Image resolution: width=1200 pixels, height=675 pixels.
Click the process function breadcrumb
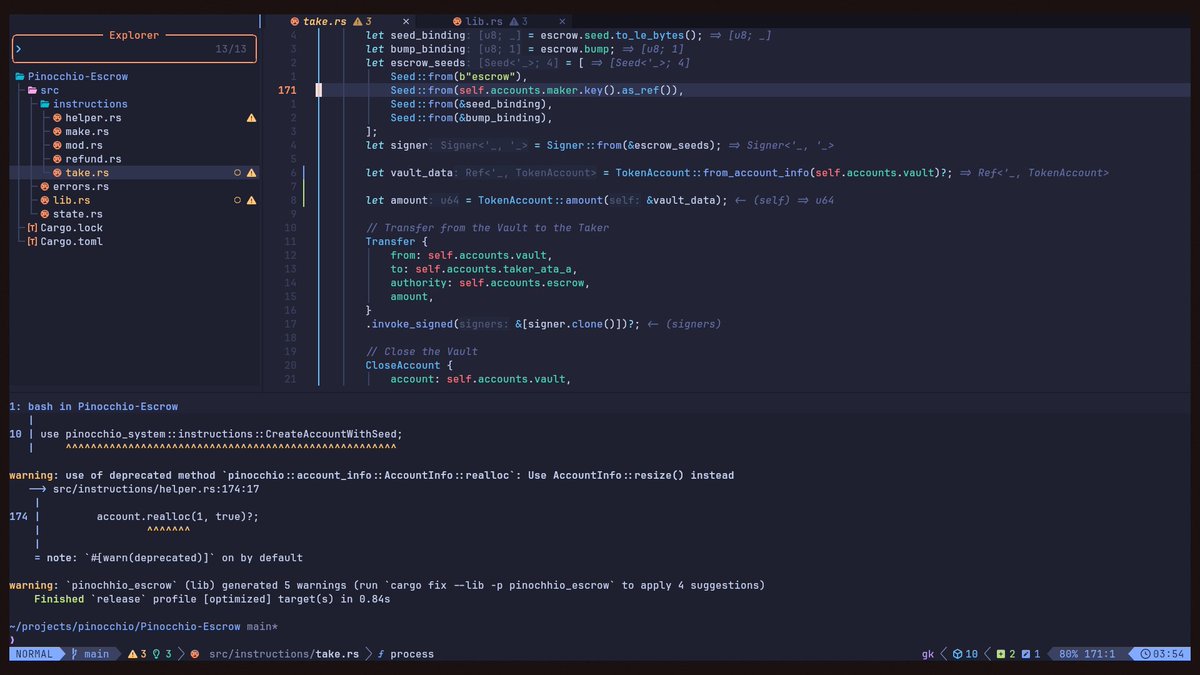pyautogui.click(x=412, y=654)
